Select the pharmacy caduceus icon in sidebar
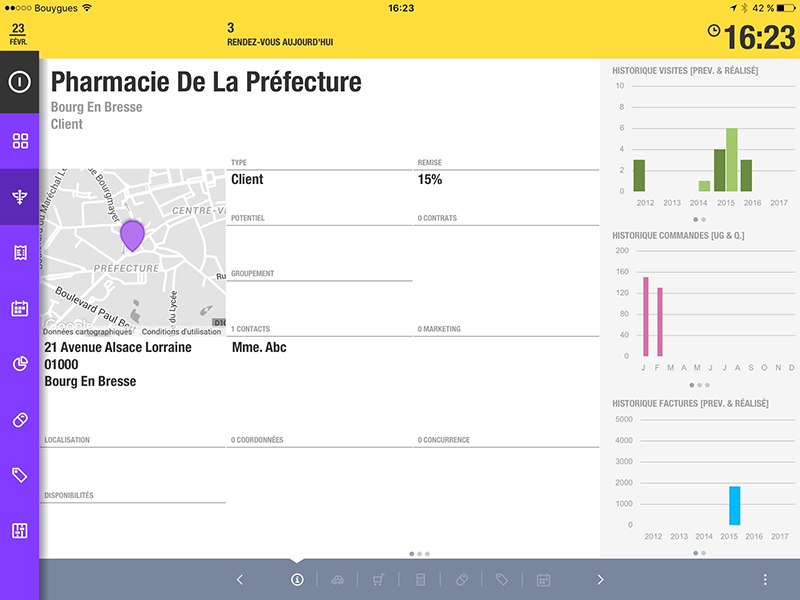The image size is (800, 600). point(19,197)
